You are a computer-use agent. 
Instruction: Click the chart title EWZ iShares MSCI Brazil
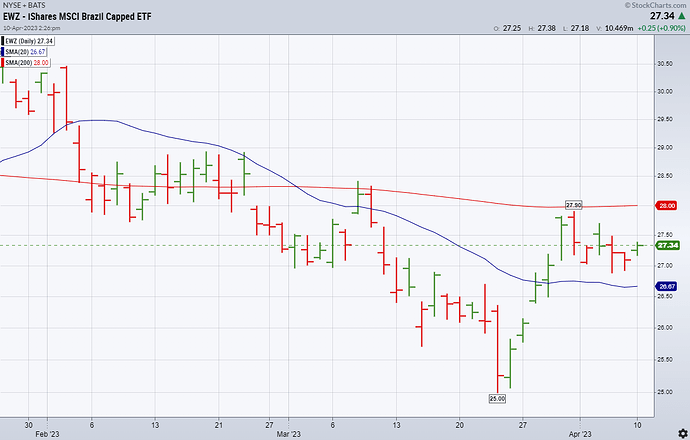(77, 17)
